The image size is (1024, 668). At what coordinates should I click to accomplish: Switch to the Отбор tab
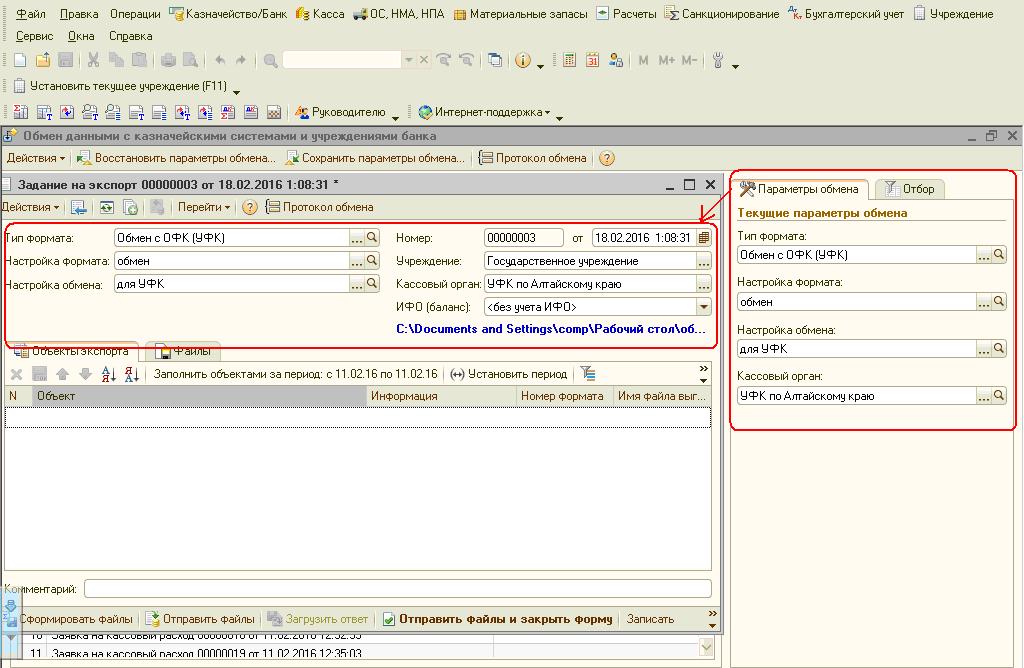[x=909, y=189]
